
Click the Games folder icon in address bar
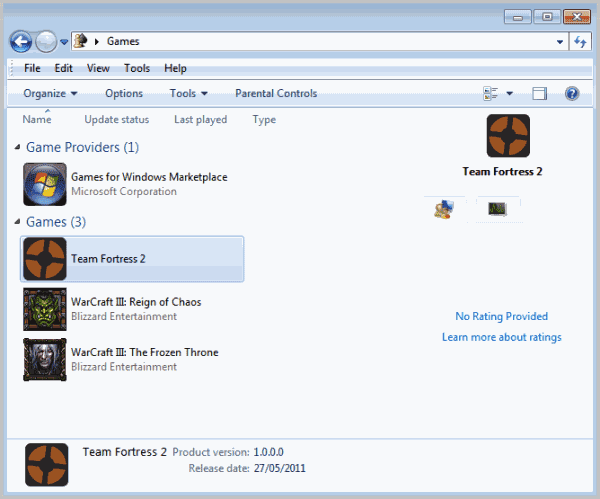pos(81,41)
